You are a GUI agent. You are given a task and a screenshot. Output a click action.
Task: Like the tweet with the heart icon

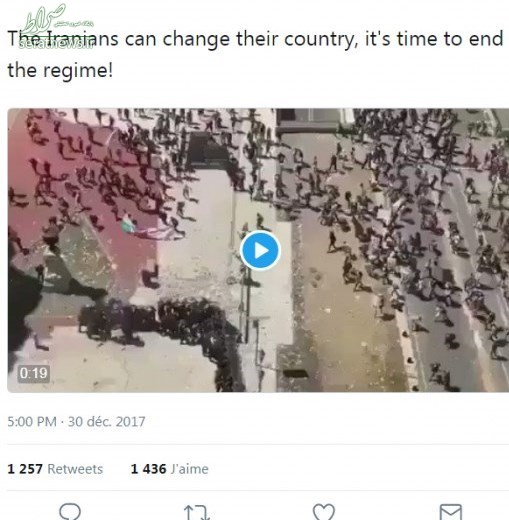(324, 512)
